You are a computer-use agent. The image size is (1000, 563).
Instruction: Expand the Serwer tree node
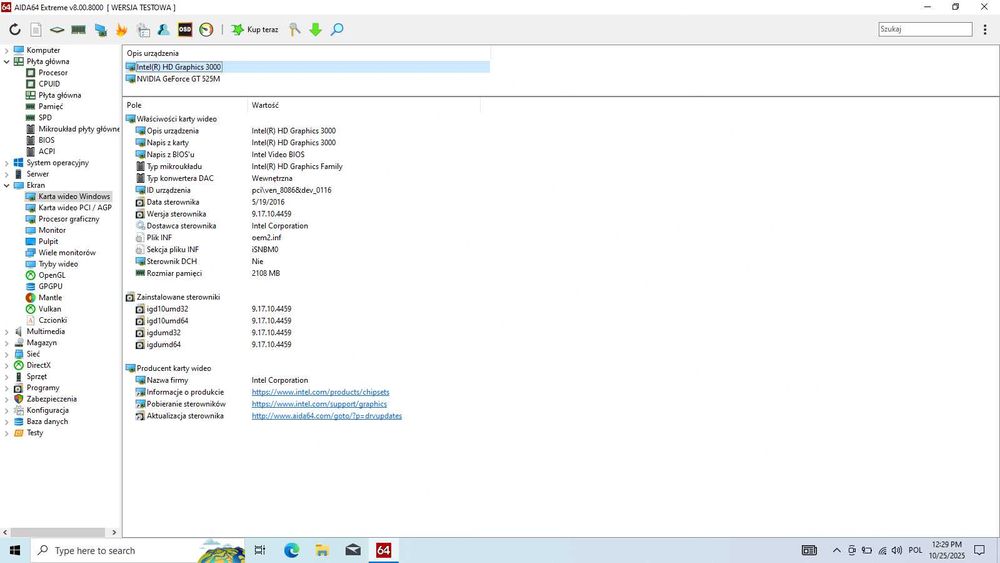pyautogui.click(x=6, y=174)
